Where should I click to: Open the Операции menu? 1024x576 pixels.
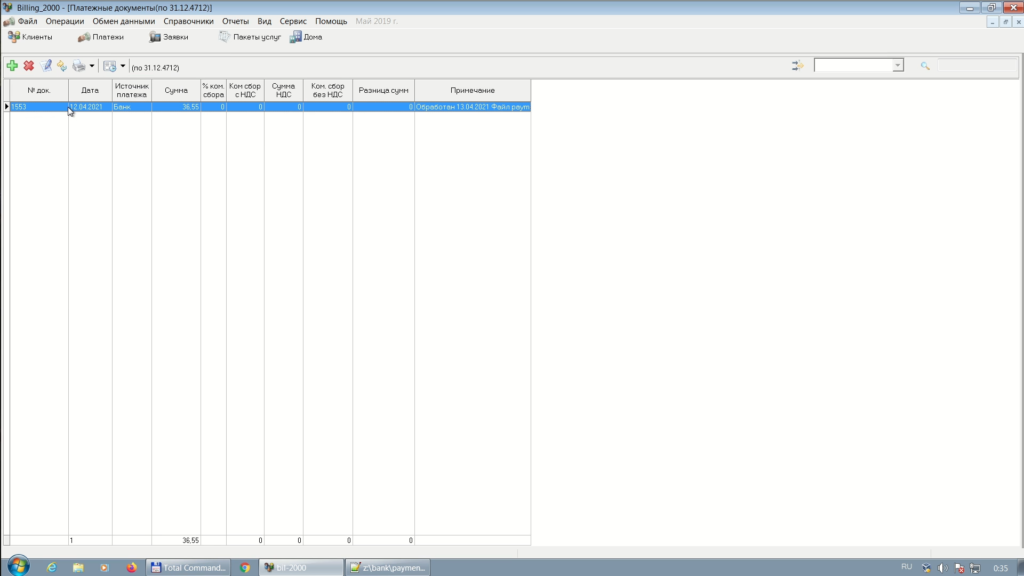click(65, 21)
